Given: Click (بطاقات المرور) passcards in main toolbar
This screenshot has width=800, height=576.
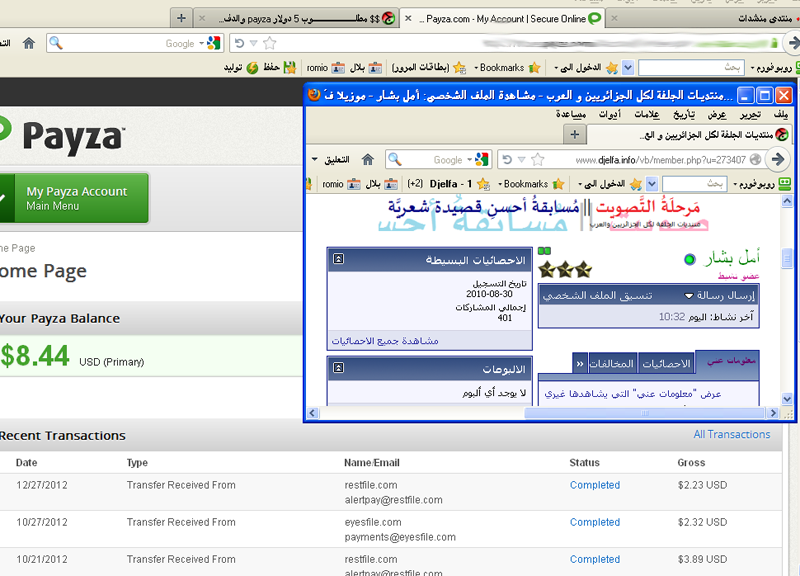Looking at the screenshot, I should (429, 67).
